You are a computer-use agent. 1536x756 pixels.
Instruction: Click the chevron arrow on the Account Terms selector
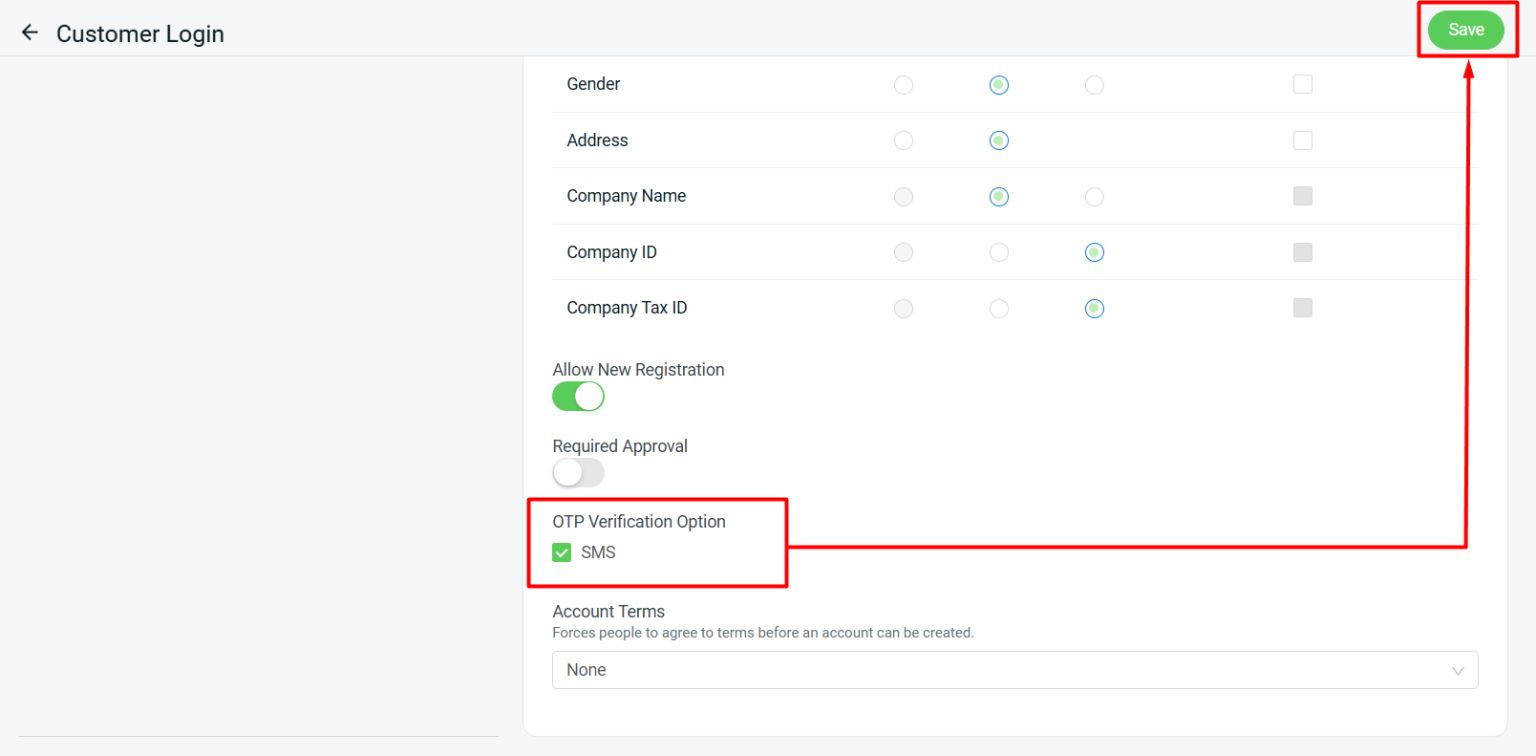click(1457, 669)
